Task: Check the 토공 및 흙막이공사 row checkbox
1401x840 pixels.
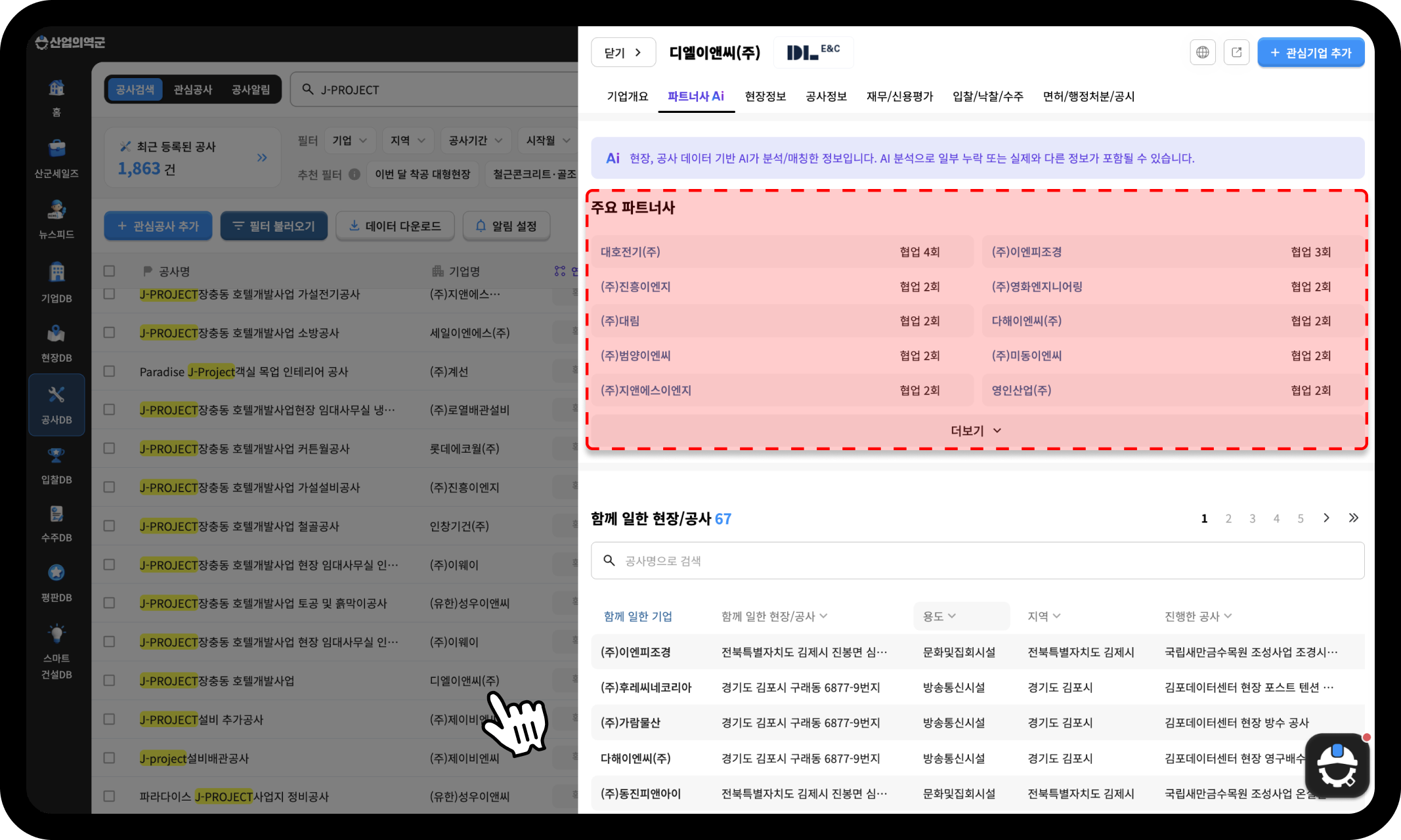Action: click(109, 603)
